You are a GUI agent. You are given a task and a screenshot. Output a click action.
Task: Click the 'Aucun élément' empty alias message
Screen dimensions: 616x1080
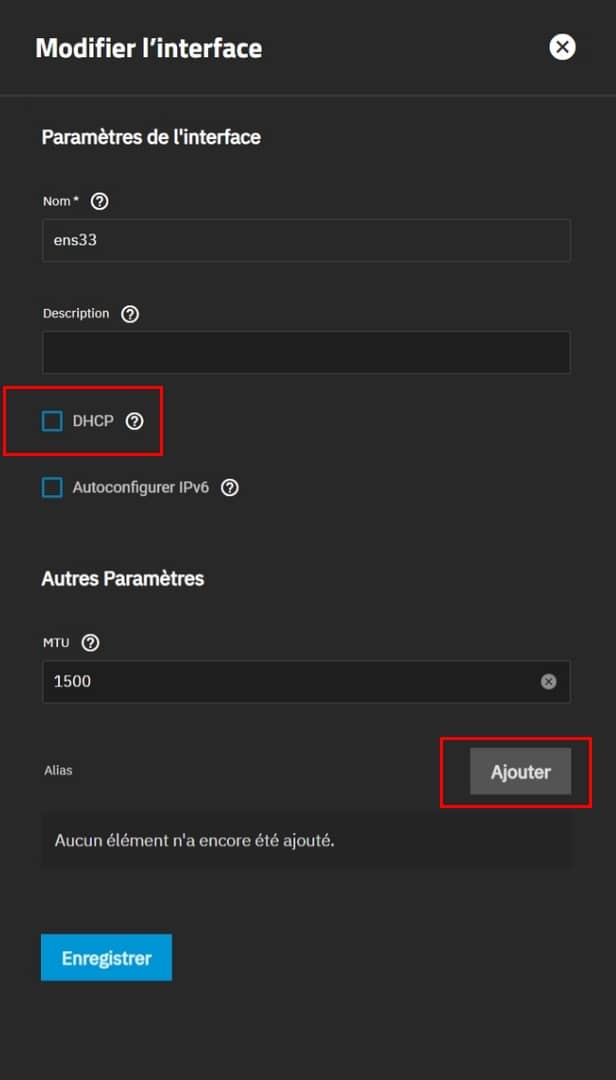coord(195,840)
